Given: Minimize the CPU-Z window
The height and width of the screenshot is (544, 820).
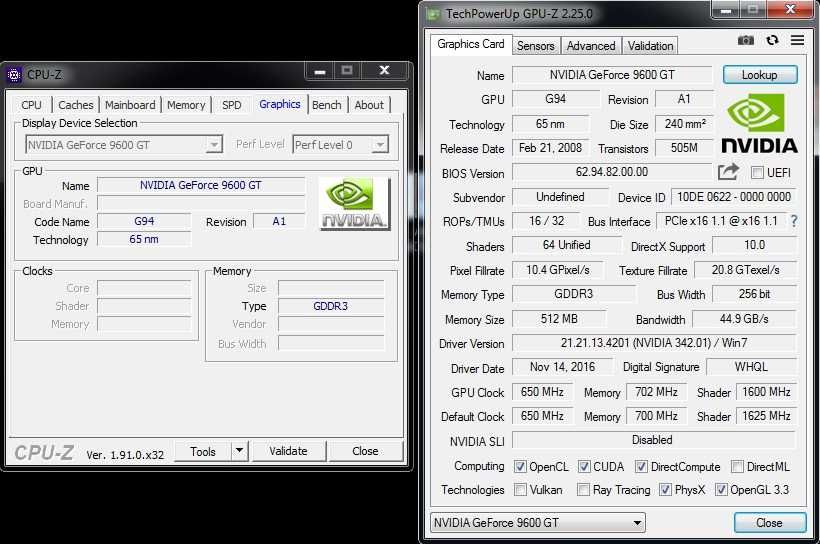Looking at the screenshot, I should click(x=320, y=71).
